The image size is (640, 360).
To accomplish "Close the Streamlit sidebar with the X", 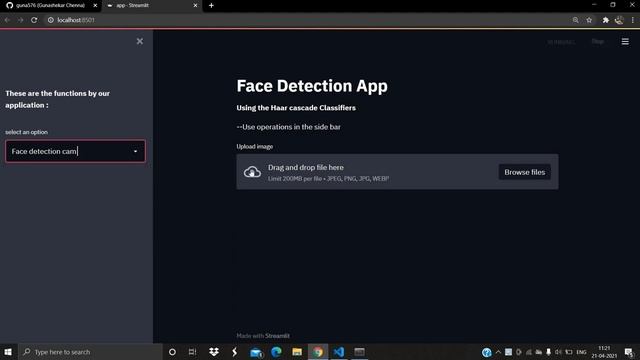I will pyautogui.click(x=140, y=41).
